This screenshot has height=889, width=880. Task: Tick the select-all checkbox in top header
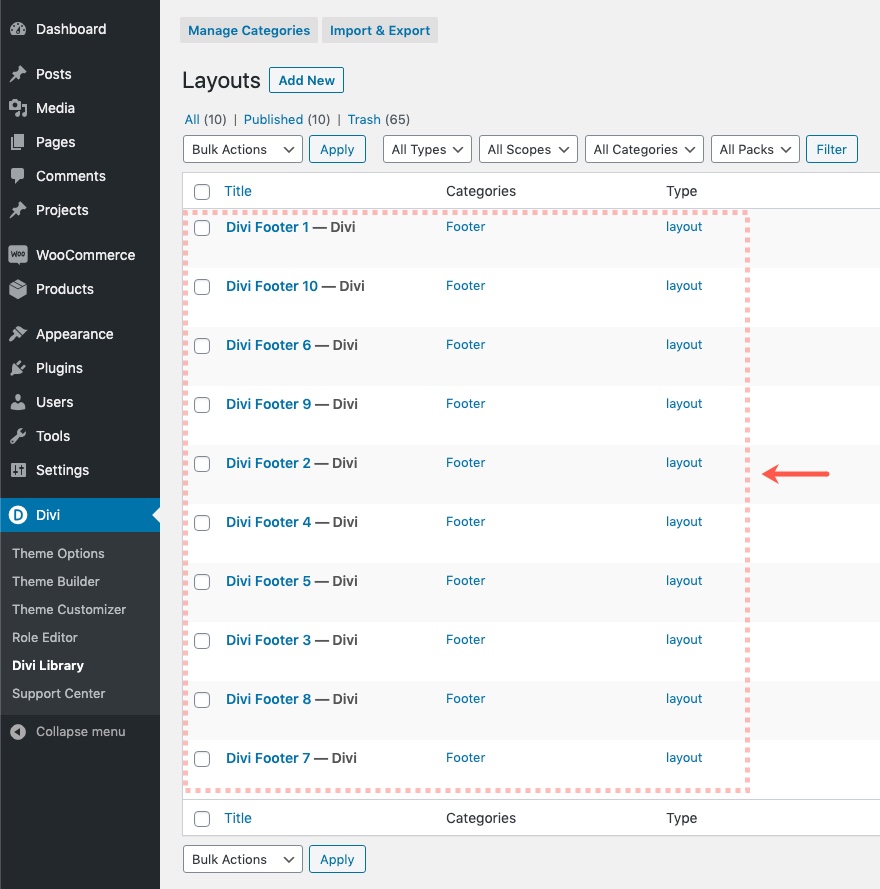tap(202, 192)
